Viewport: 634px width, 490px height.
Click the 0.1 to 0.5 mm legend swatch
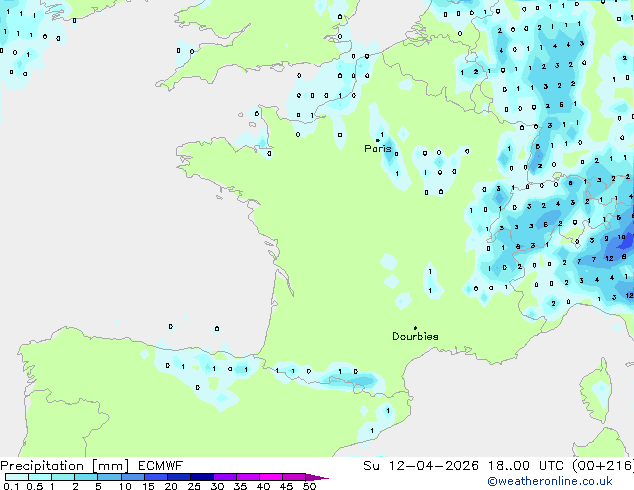coord(17,477)
